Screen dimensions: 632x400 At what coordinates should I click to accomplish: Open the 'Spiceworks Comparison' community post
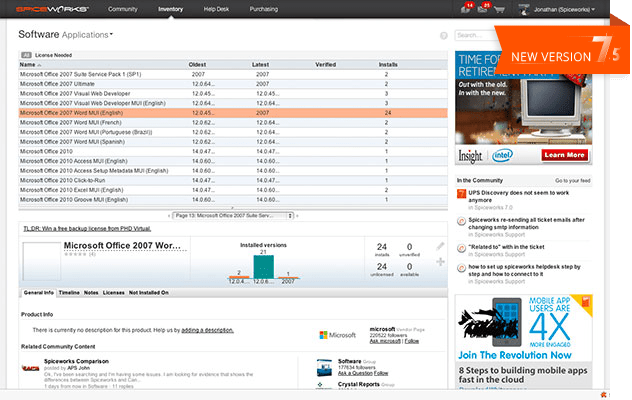(x=76, y=361)
